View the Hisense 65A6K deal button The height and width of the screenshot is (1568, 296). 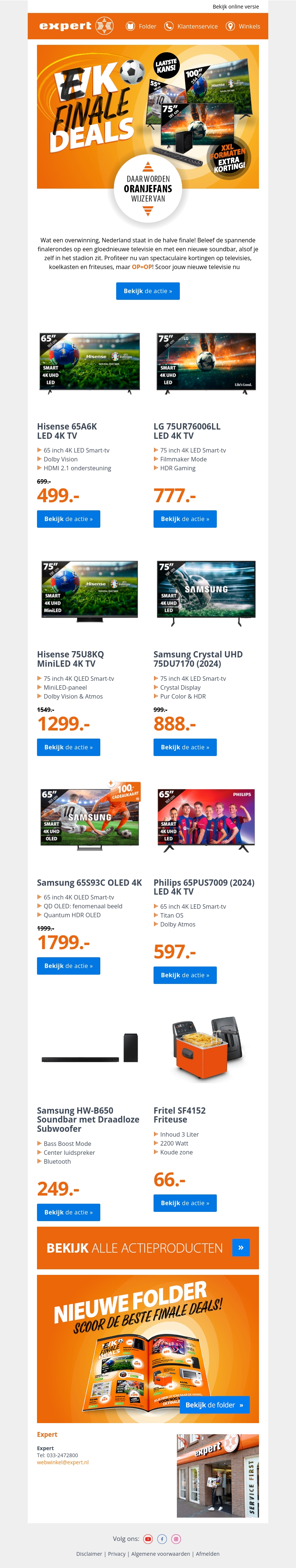pyautogui.click(x=68, y=519)
